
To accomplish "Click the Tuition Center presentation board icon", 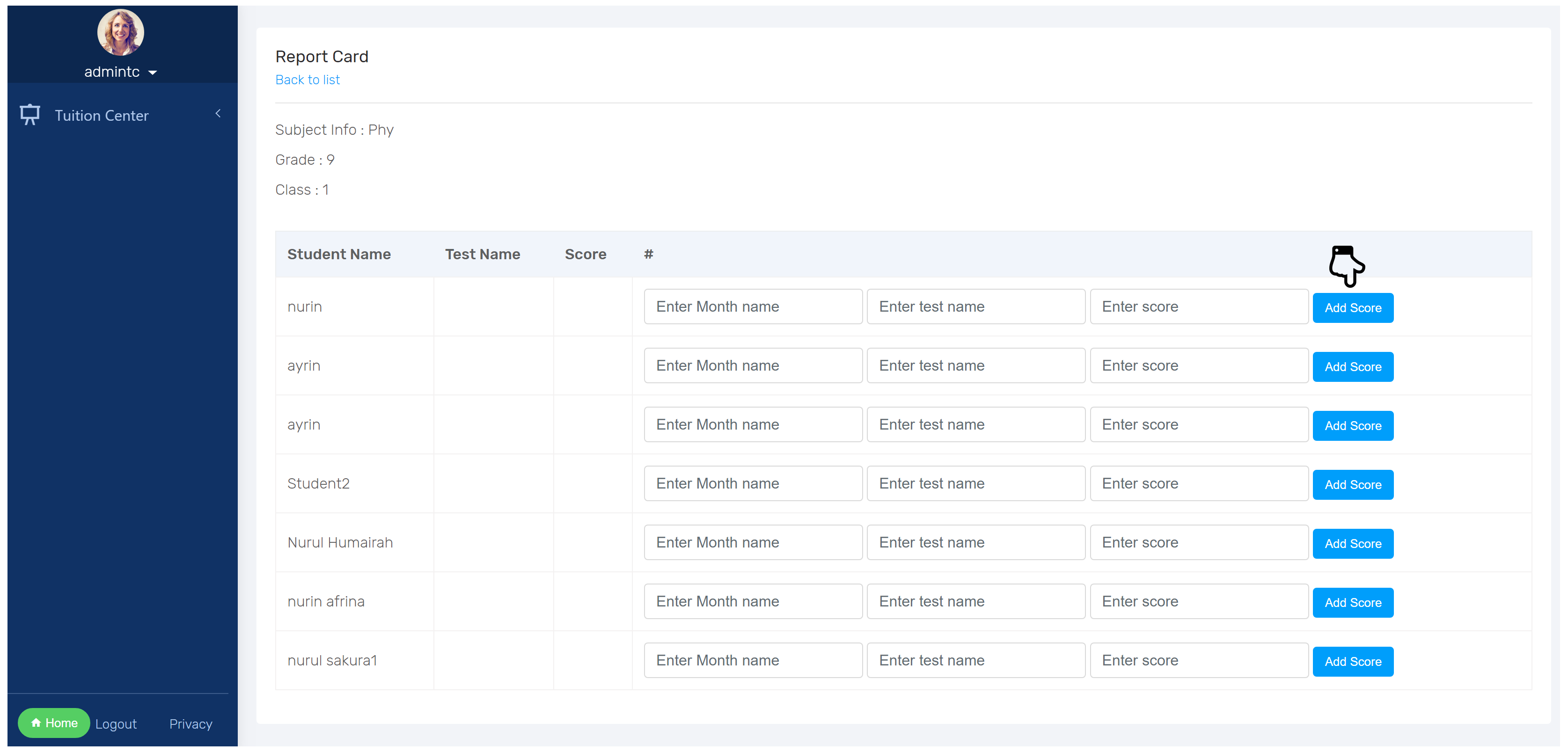I will (x=30, y=114).
